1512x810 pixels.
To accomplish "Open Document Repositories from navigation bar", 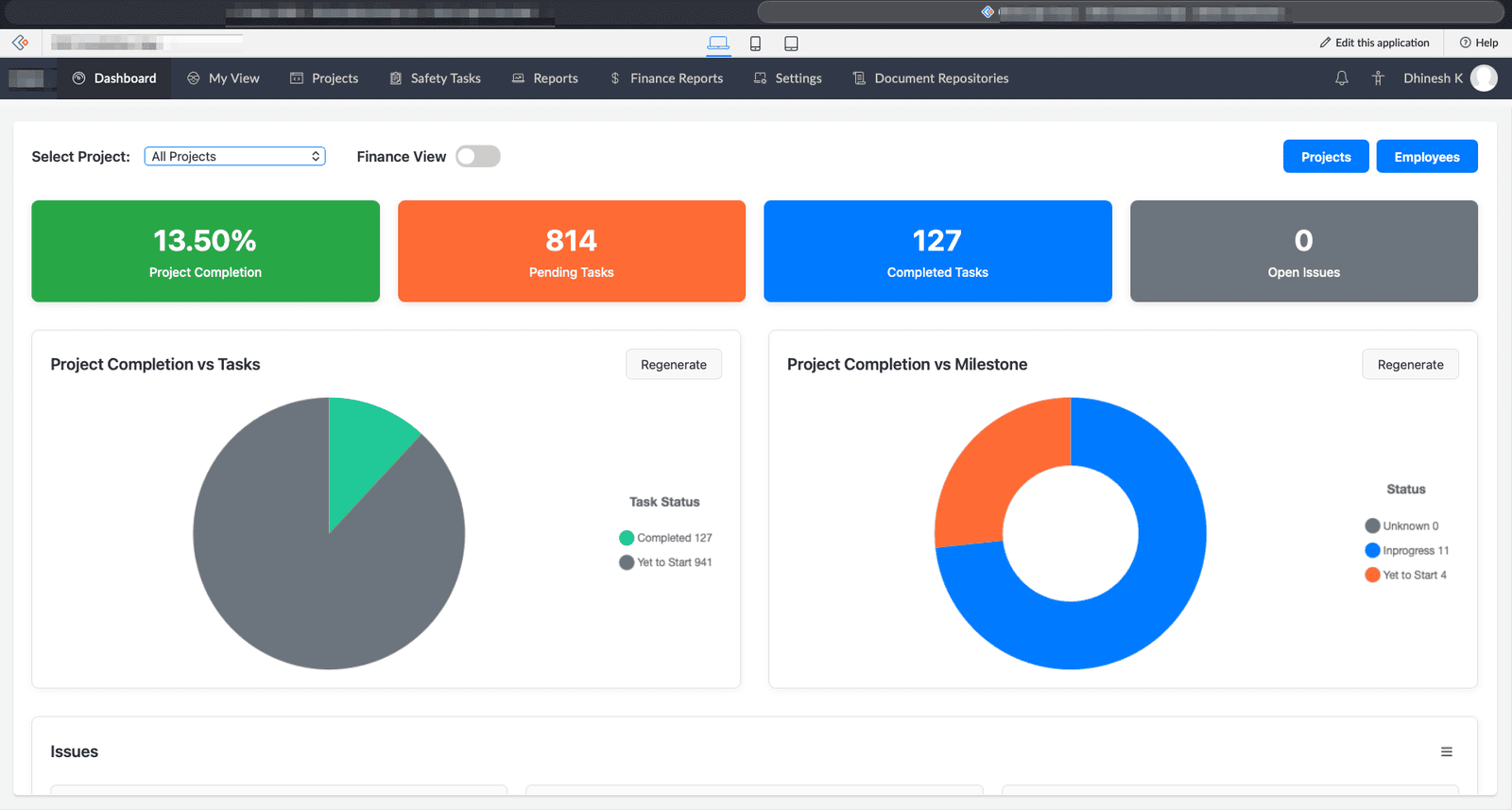I will point(931,78).
